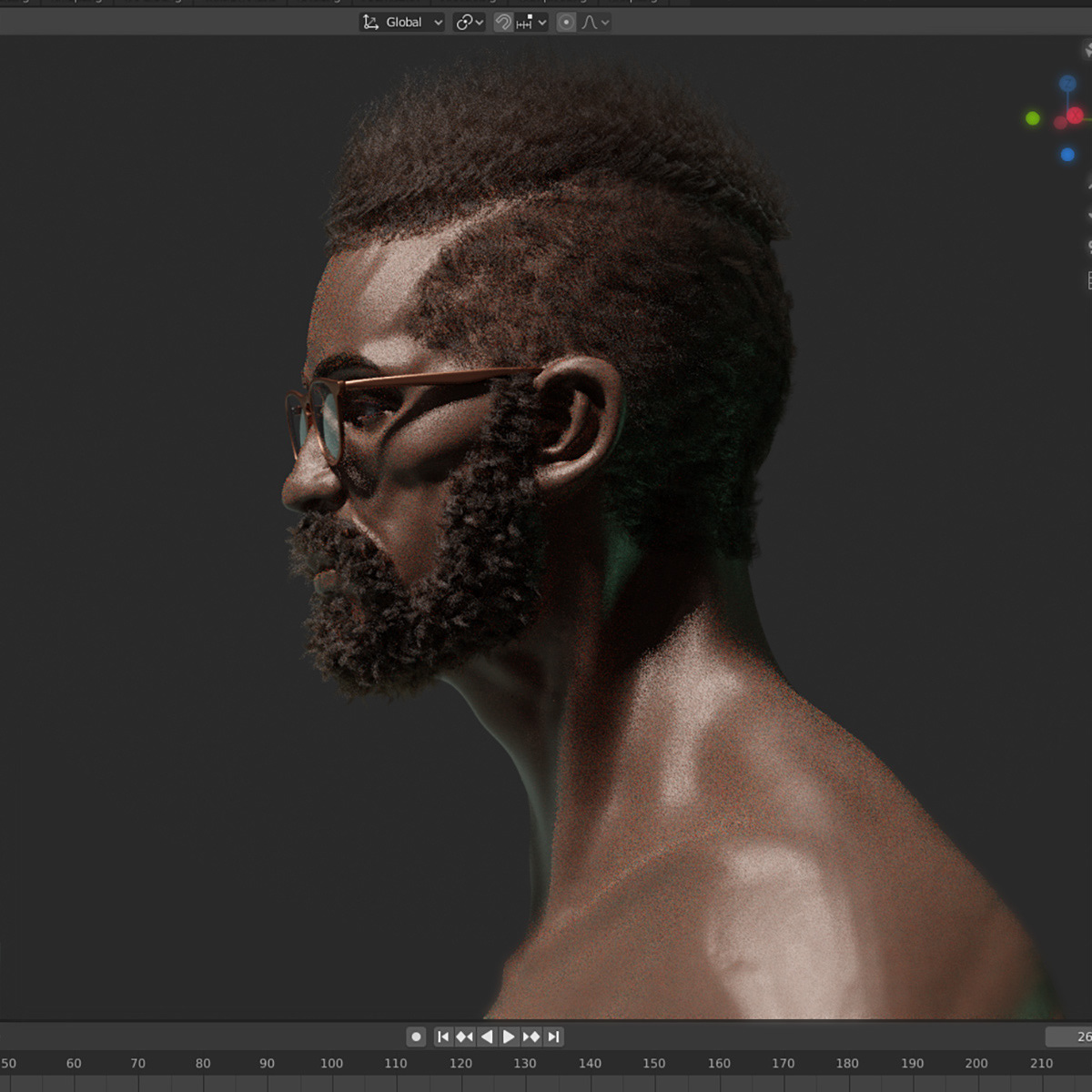This screenshot has height=1092, width=1092.
Task: Open the pivot point link dropdown
Action: (x=470, y=22)
